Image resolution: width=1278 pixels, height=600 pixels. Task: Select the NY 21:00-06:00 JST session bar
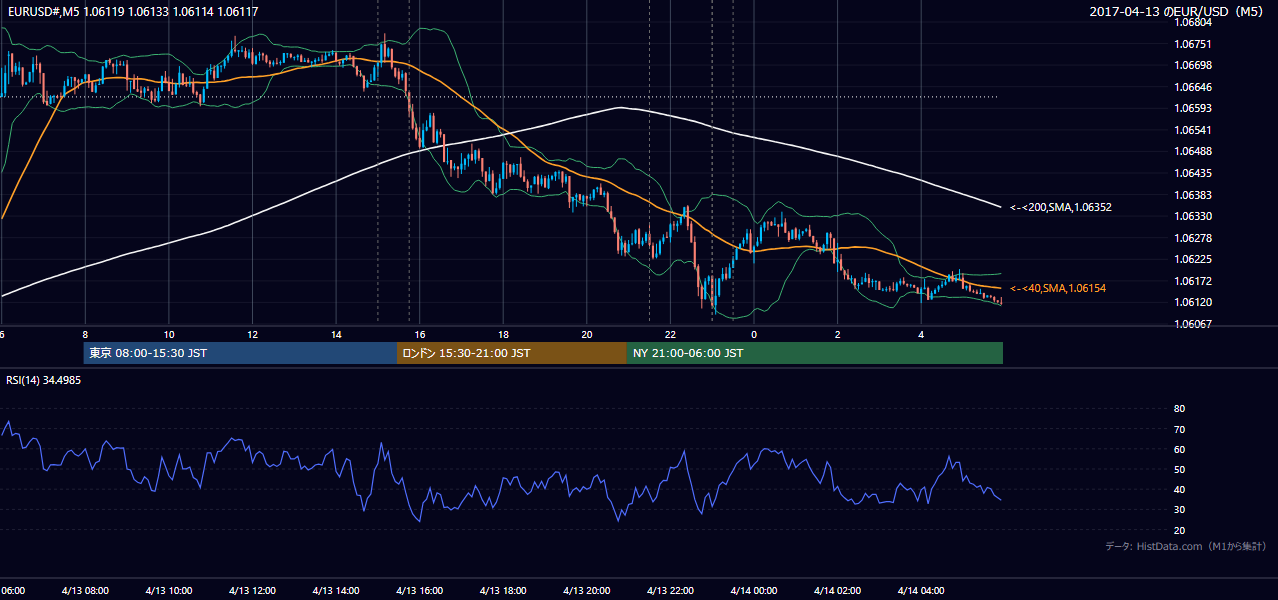(814, 353)
